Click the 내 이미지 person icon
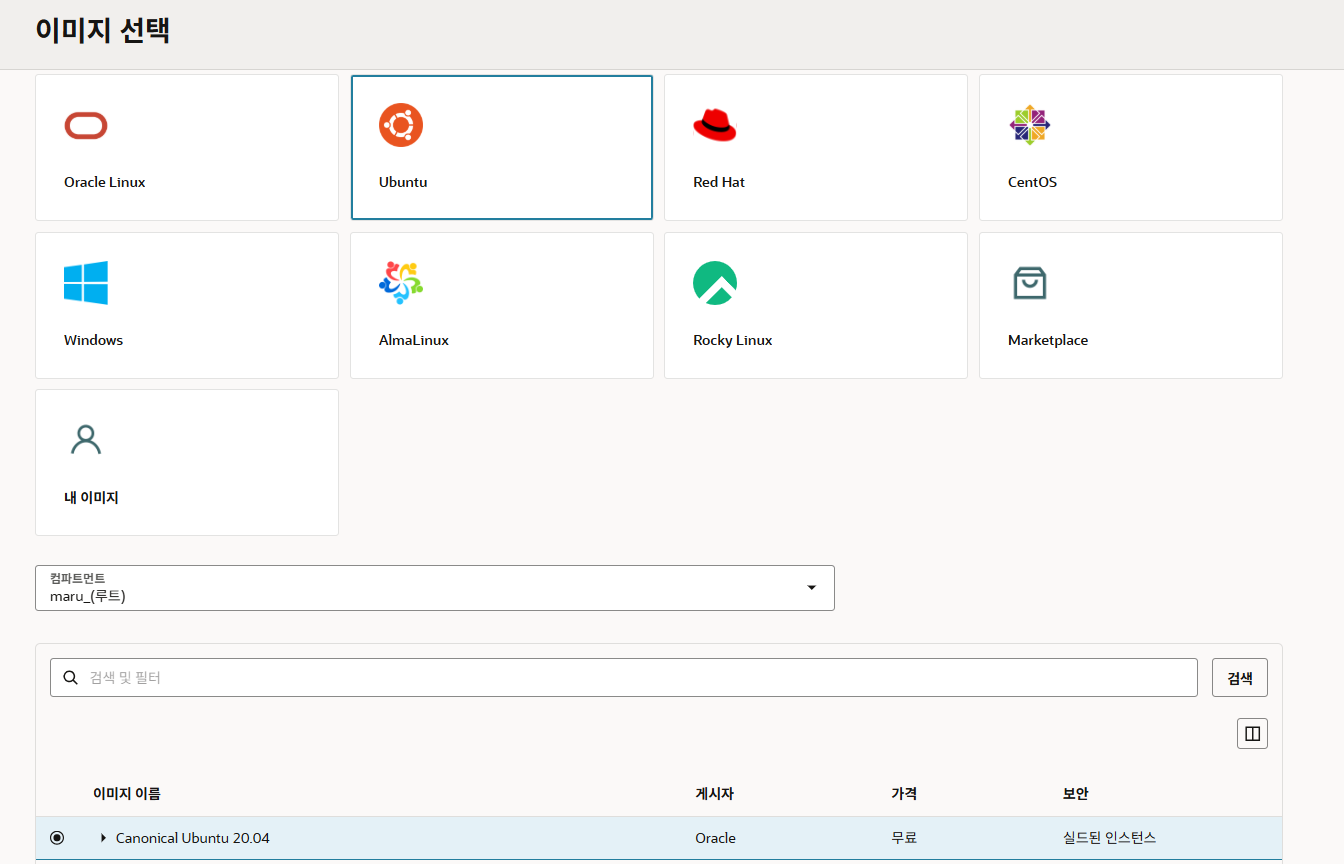 point(86,440)
